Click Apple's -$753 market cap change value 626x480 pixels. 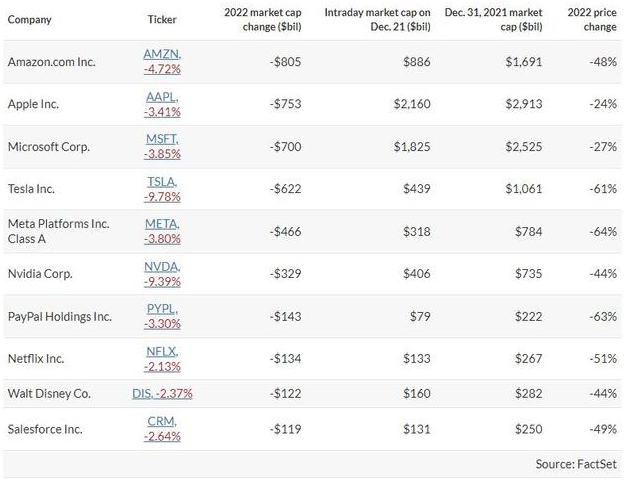click(x=285, y=104)
